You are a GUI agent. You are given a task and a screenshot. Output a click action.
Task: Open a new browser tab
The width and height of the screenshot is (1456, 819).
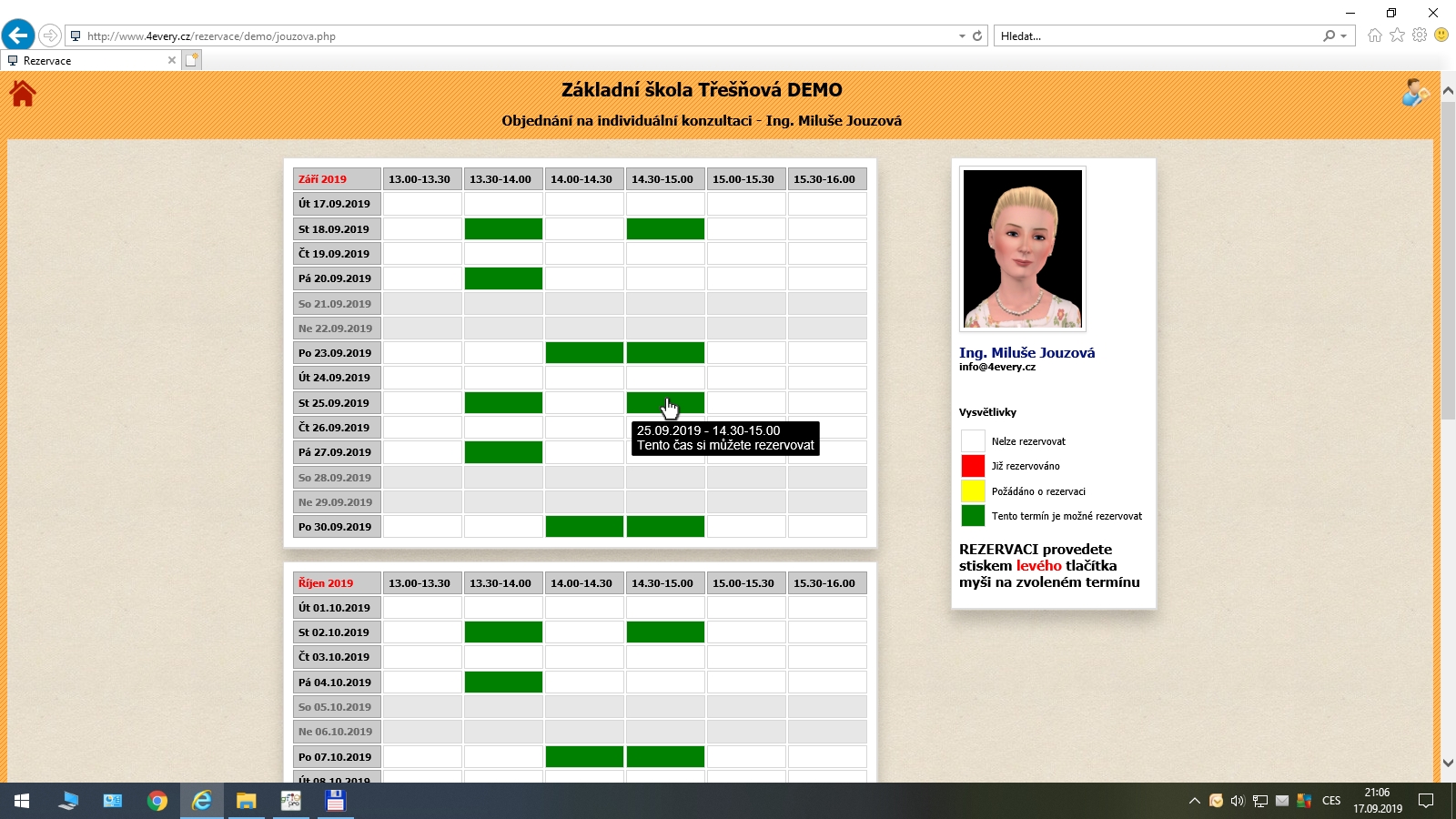[191, 60]
